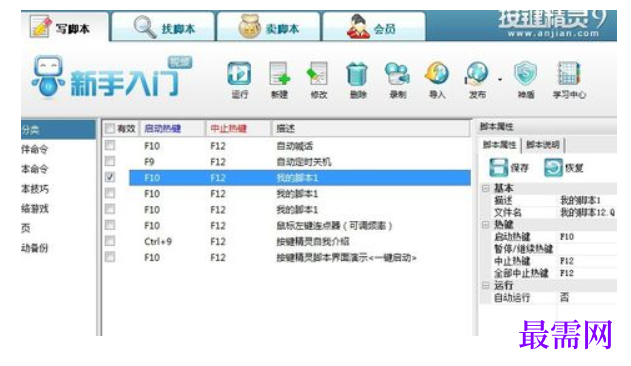This screenshot has width=631, height=366.
Task: Click the 恢复 (Restore) button
Action: pyautogui.click(x=563, y=167)
